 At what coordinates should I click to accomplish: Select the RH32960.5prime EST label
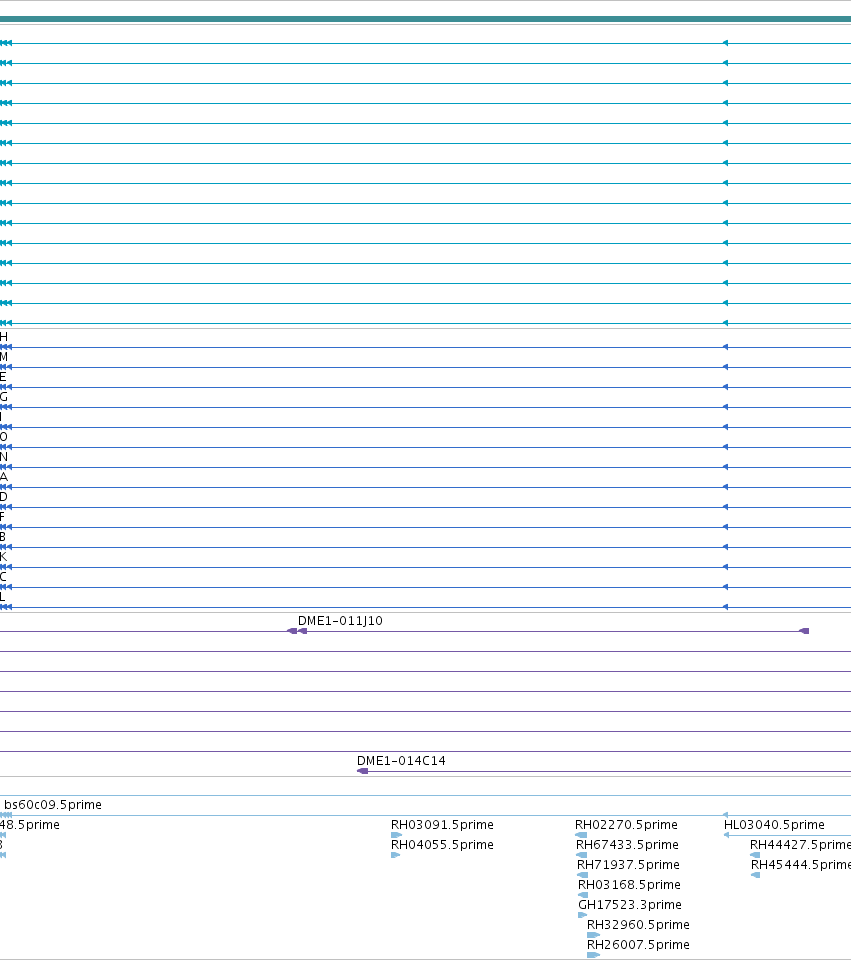(x=638, y=924)
